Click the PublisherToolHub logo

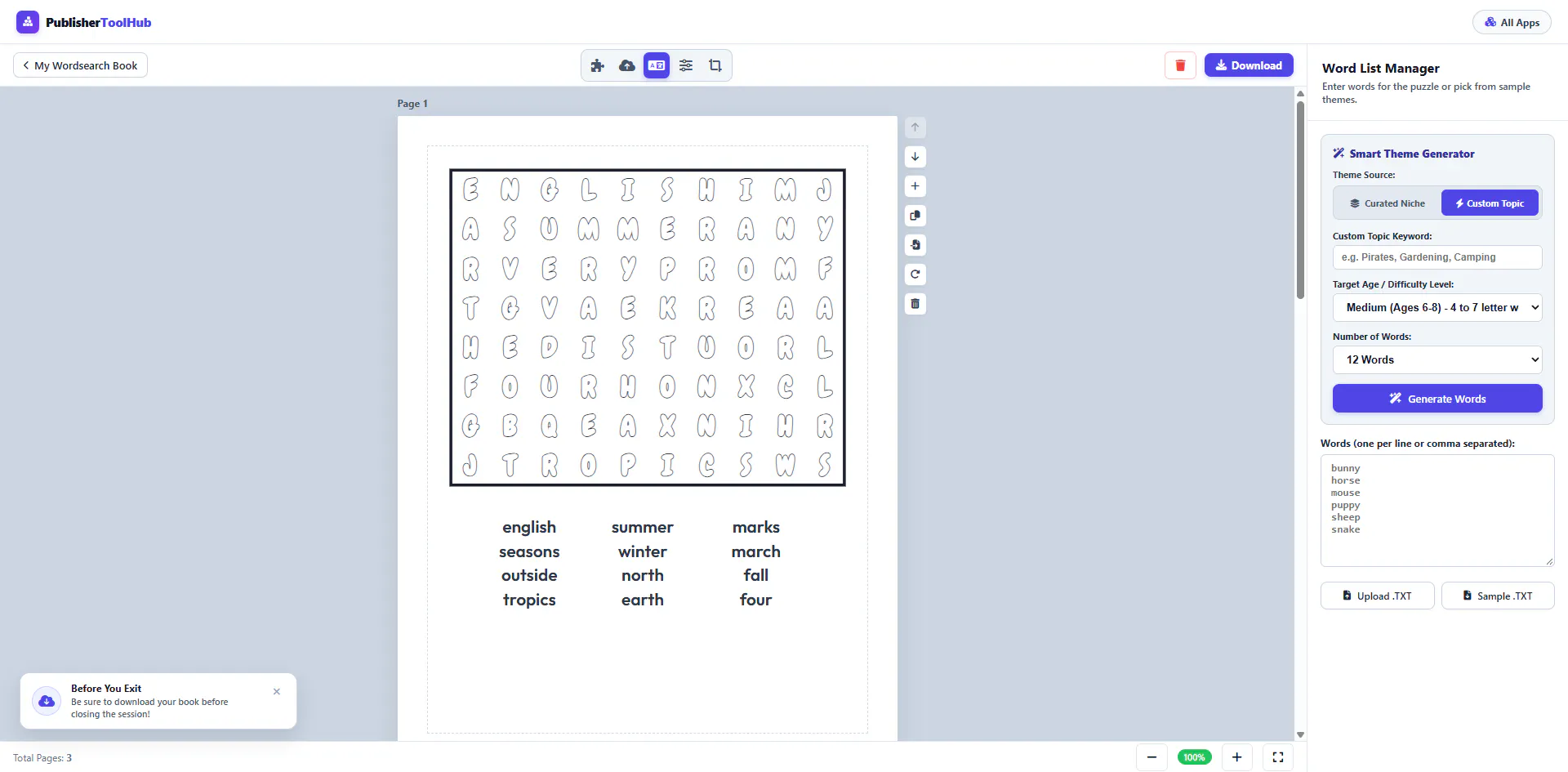pyautogui.click(x=84, y=22)
